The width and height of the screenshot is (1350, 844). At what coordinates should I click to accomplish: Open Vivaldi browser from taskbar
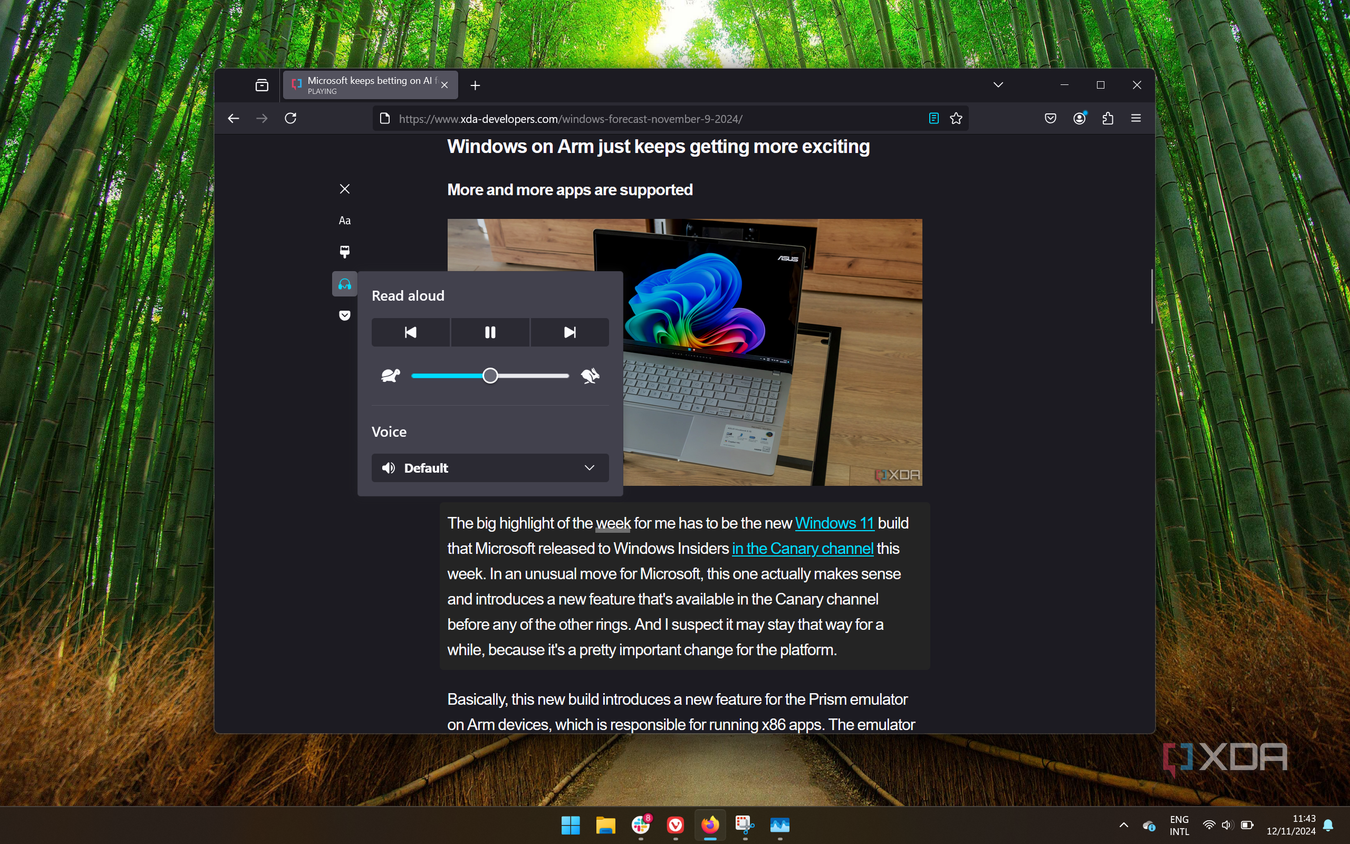click(x=675, y=825)
